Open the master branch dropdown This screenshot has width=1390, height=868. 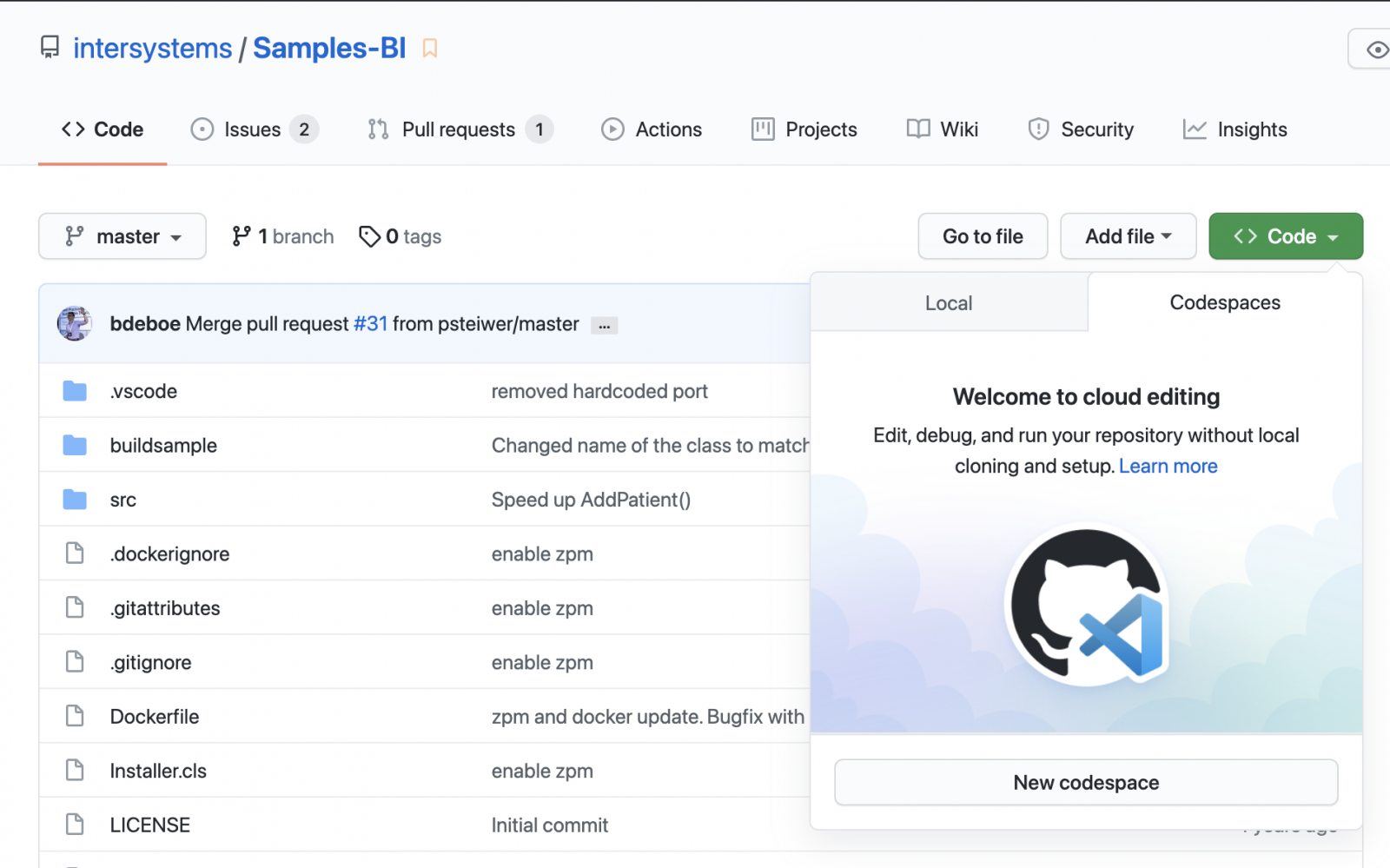click(x=122, y=236)
